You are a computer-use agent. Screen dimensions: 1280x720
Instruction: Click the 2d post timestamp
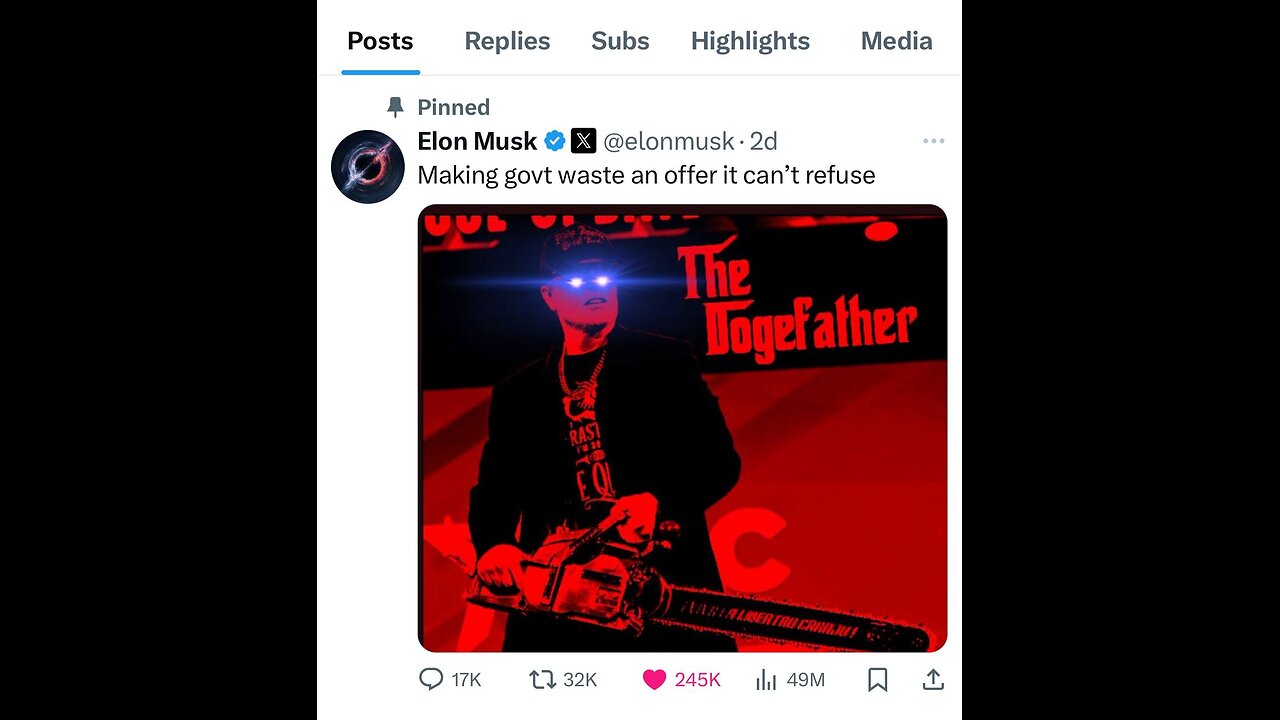click(763, 141)
